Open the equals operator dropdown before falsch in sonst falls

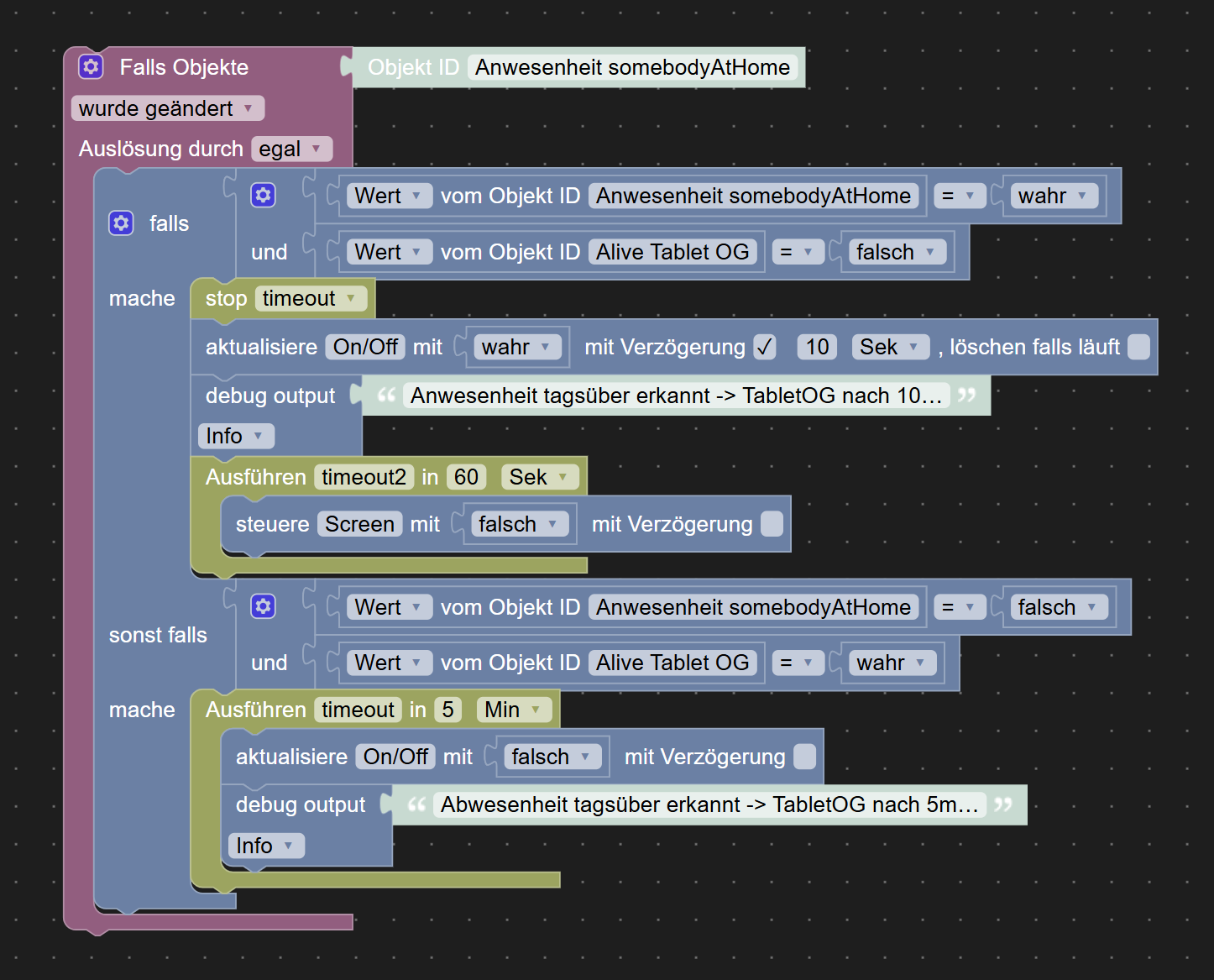[x=960, y=607]
